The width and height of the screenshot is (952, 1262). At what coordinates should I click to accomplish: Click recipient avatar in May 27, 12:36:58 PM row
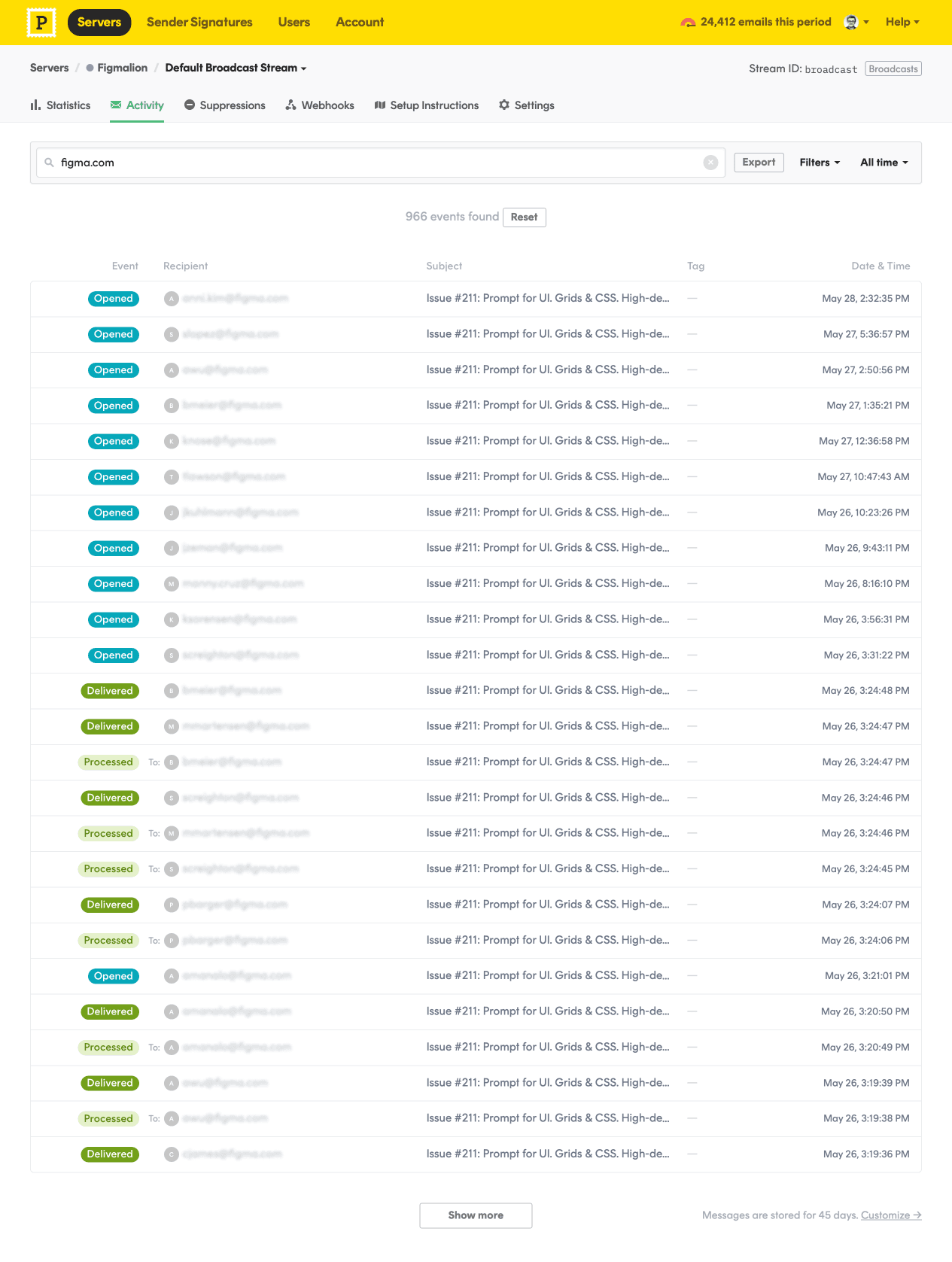point(172,441)
